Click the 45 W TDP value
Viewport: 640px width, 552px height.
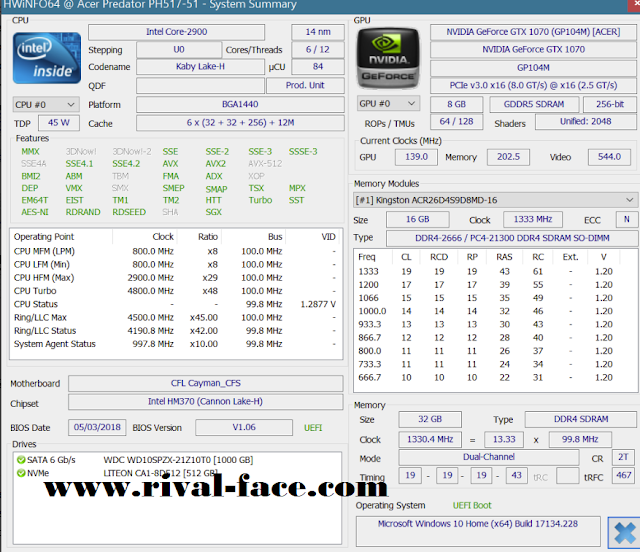59,122
